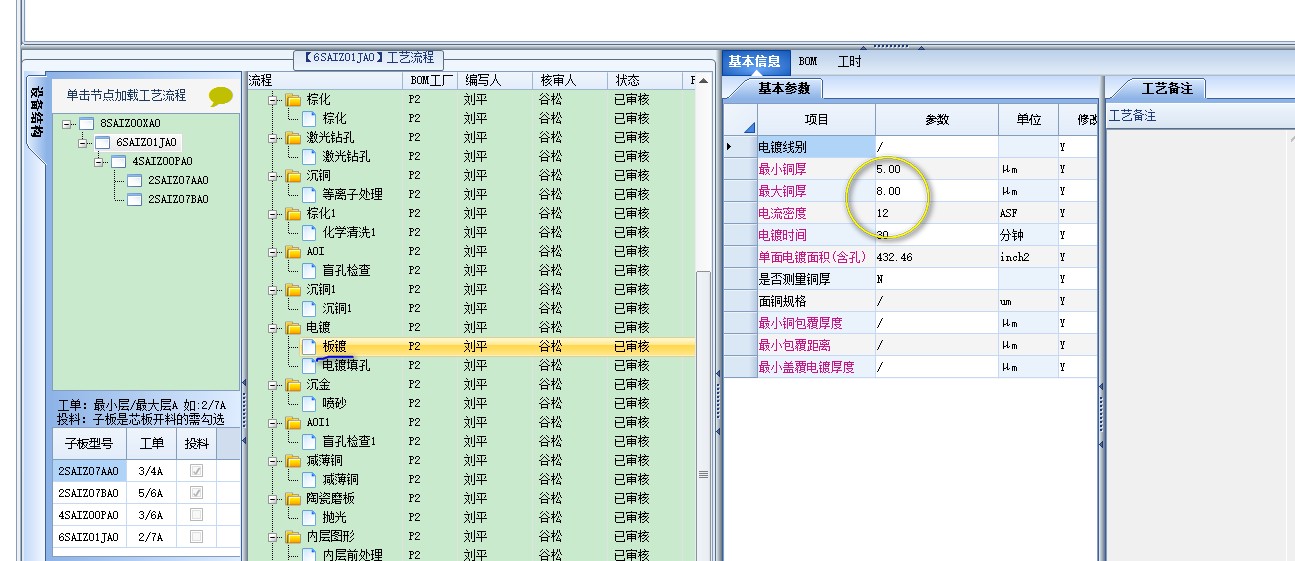
Task: Collapse the 沉金 process folder
Action: 272,385
